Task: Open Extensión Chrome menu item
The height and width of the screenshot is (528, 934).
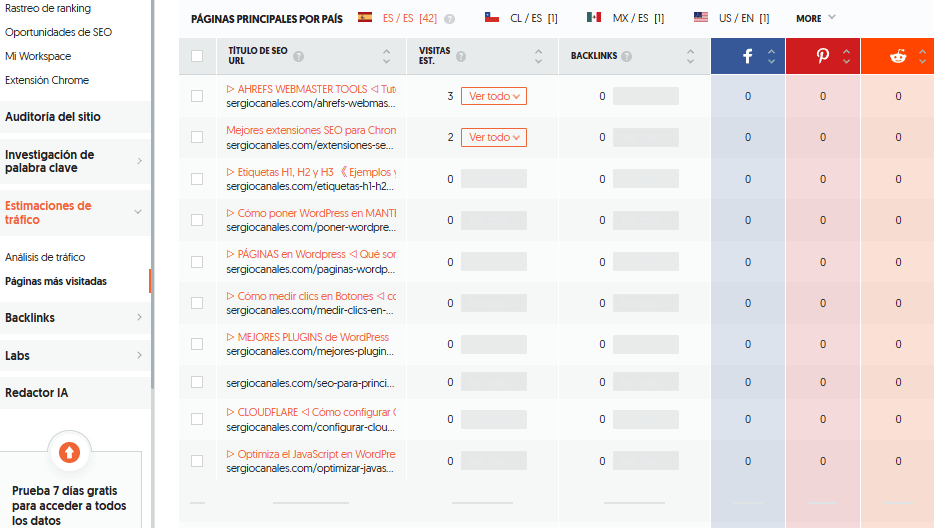Action: [47, 80]
